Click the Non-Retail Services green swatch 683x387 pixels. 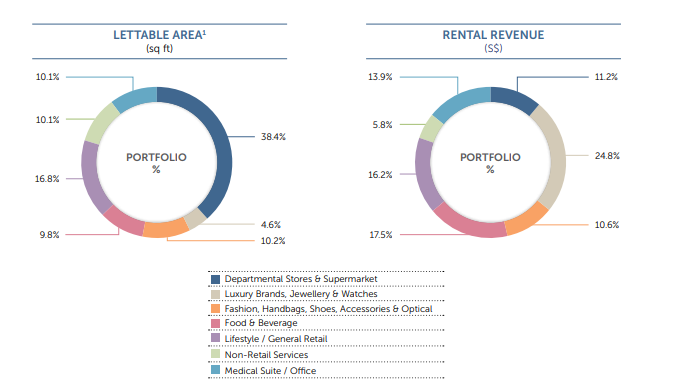tap(215, 354)
